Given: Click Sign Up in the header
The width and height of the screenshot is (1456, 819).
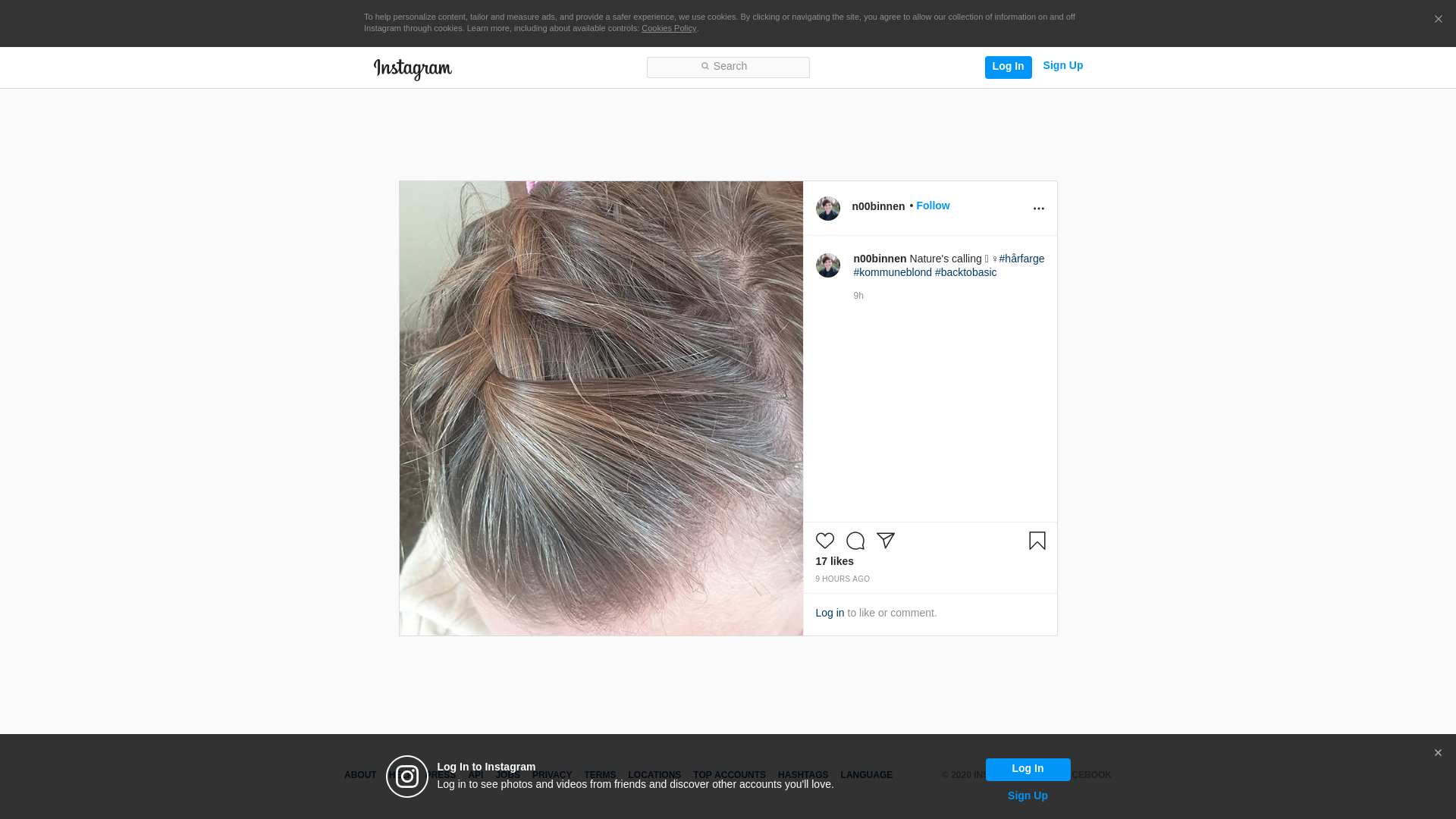Looking at the screenshot, I should [1062, 66].
